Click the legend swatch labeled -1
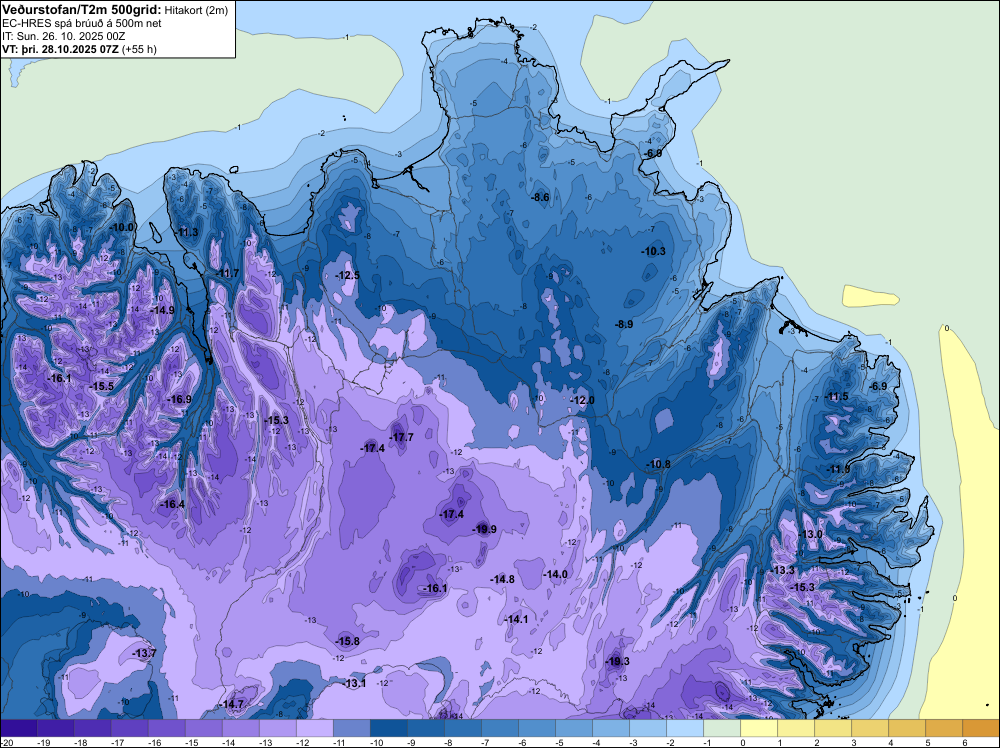1000x748 pixels. pos(721,728)
